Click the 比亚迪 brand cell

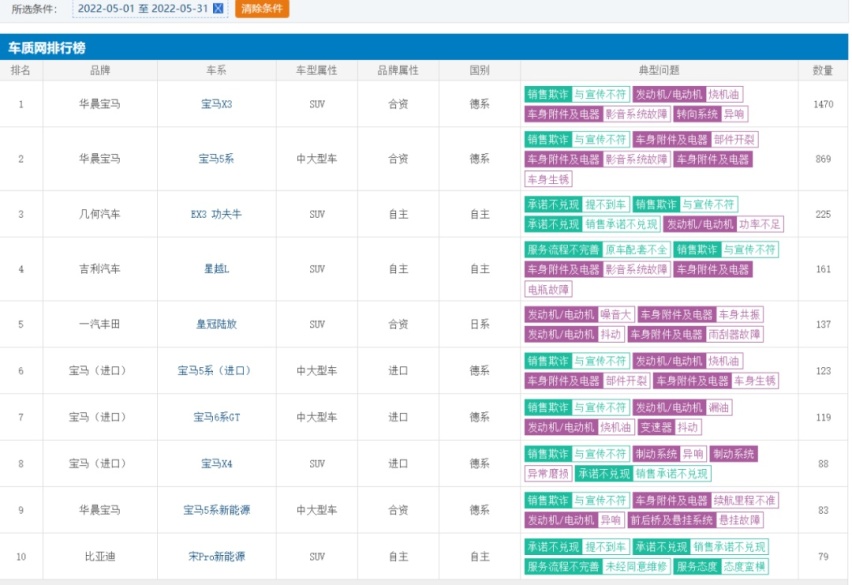click(x=100, y=556)
